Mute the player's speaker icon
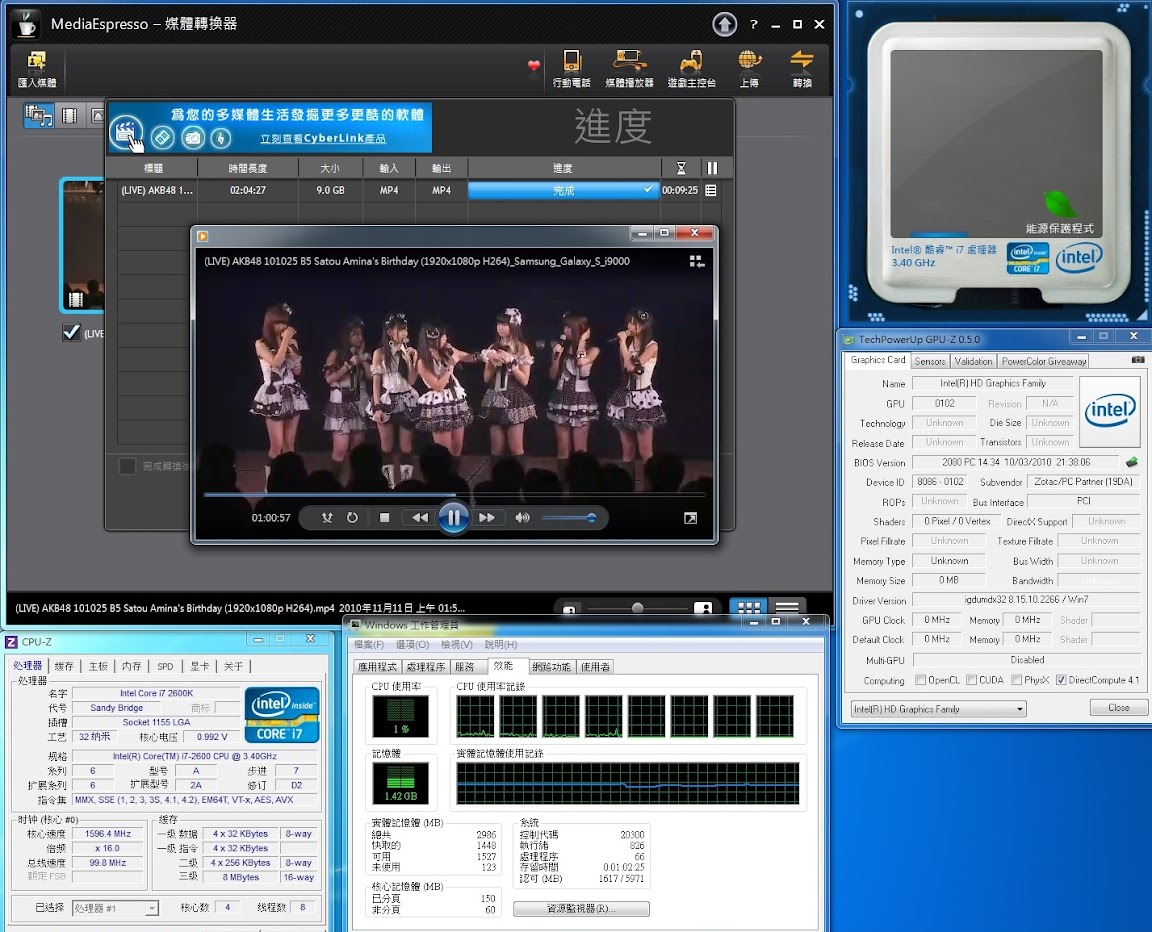The height and width of the screenshot is (932, 1152). [522, 518]
